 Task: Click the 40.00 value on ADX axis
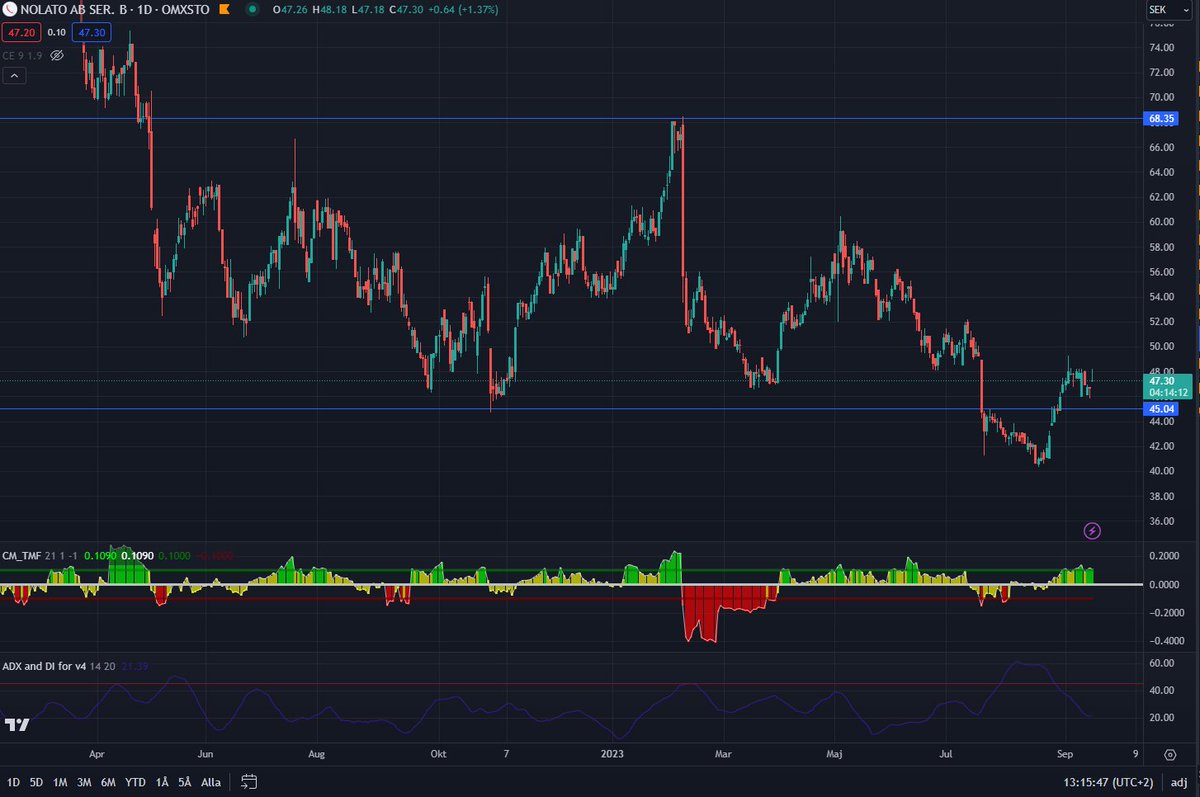pyautogui.click(x=1162, y=691)
